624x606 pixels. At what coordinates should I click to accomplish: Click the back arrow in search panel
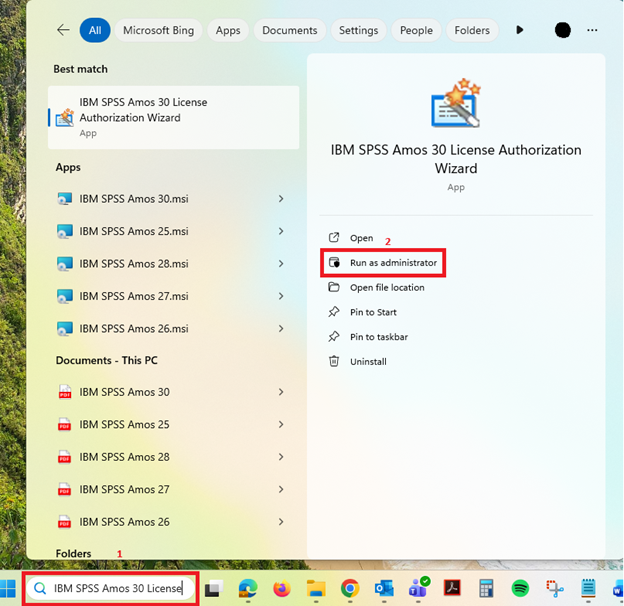tap(63, 30)
